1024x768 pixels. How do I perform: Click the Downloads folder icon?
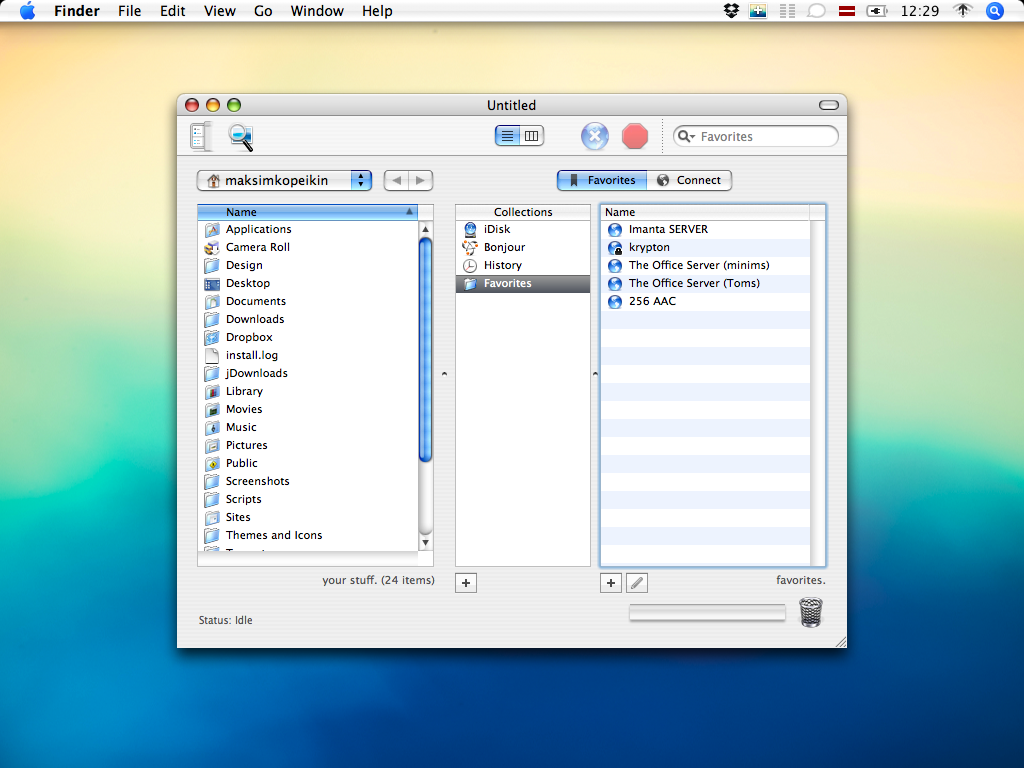click(x=212, y=319)
